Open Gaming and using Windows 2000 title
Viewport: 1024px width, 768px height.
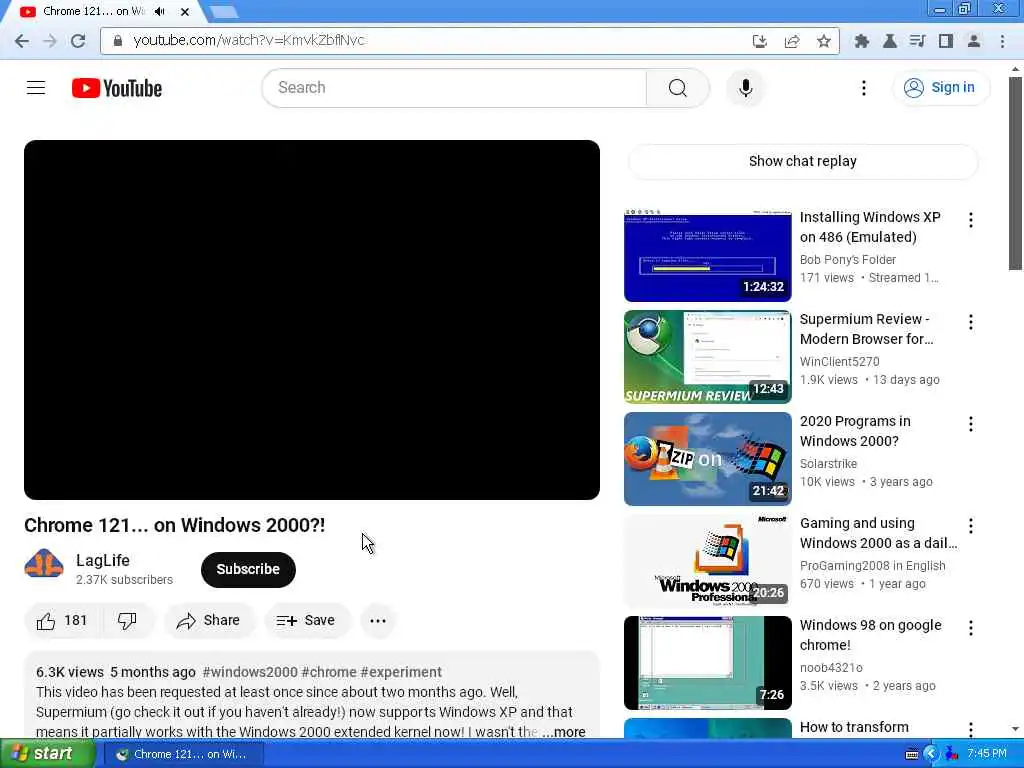pyautogui.click(x=878, y=533)
